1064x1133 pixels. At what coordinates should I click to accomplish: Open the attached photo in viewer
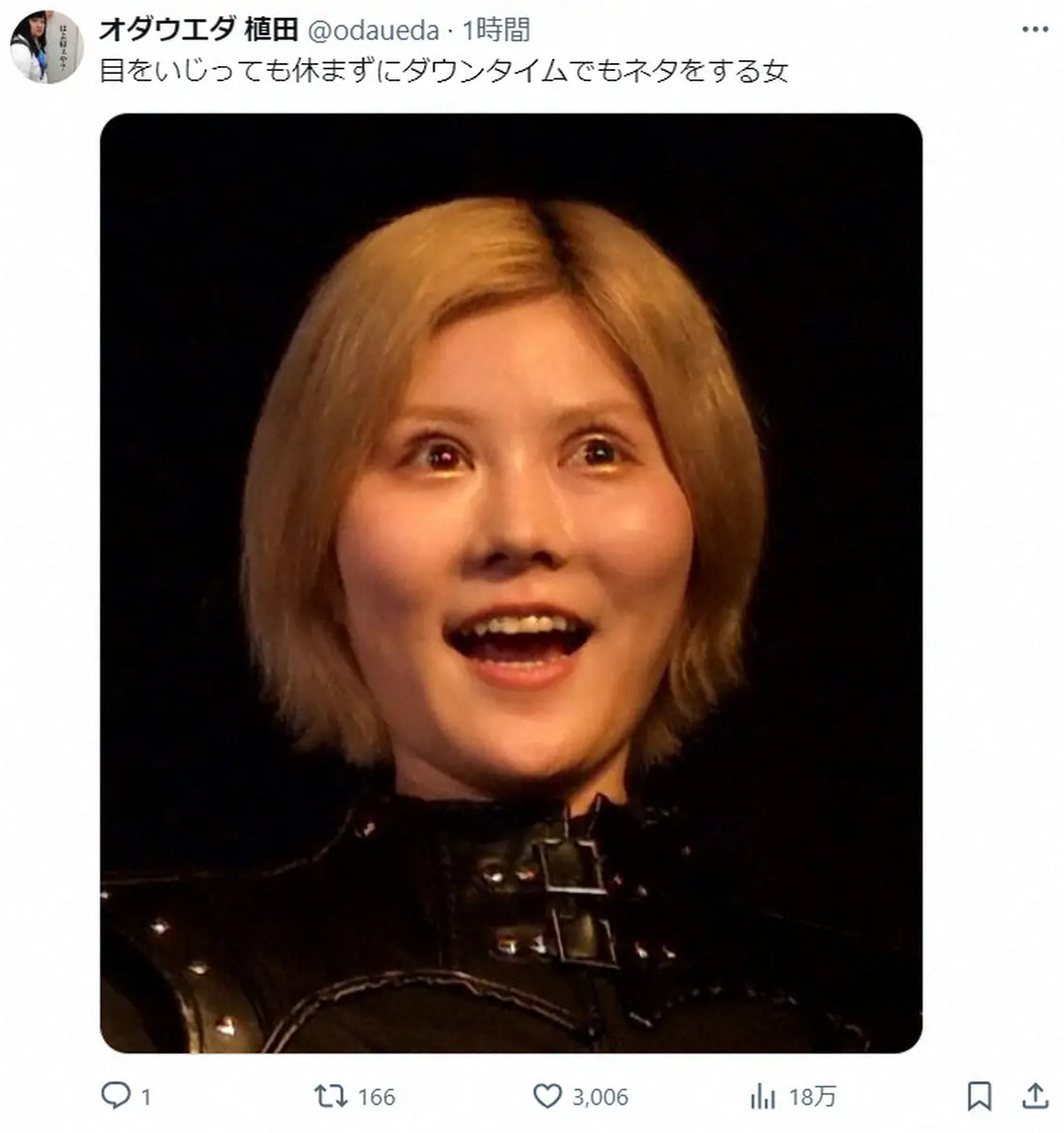511,583
